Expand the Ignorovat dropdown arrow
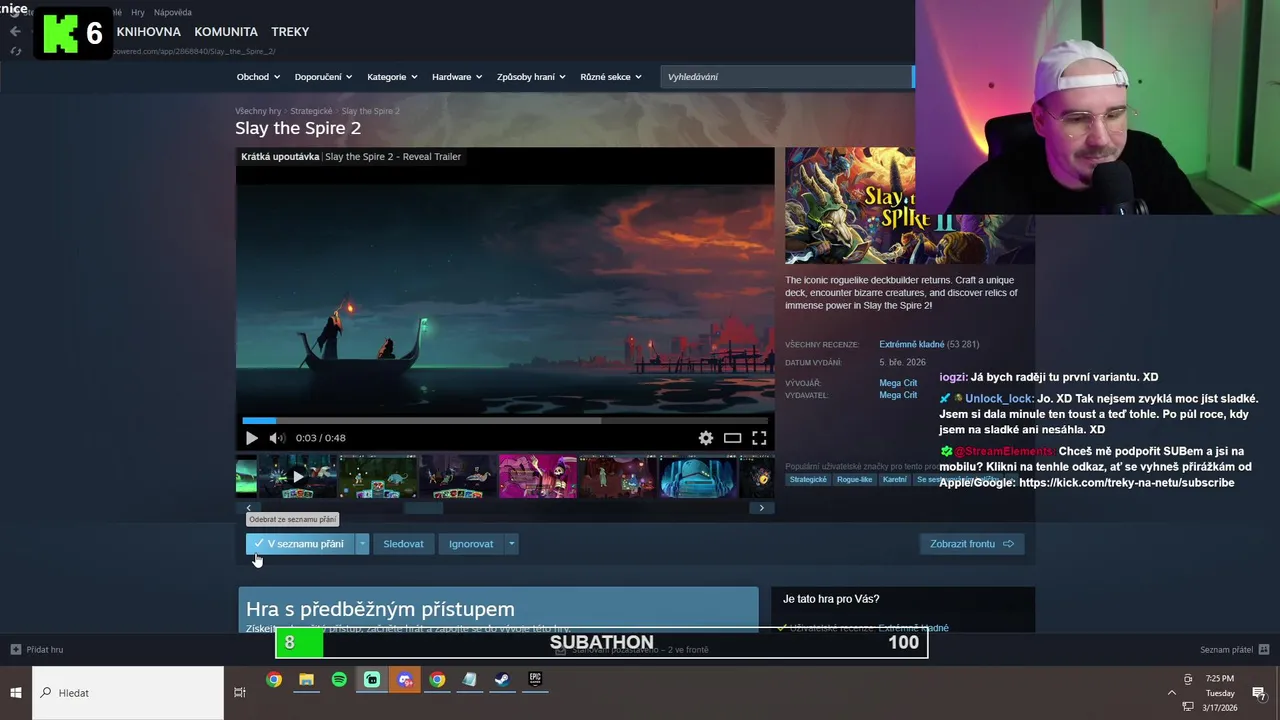Viewport: 1280px width, 720px height. (511, 544)
